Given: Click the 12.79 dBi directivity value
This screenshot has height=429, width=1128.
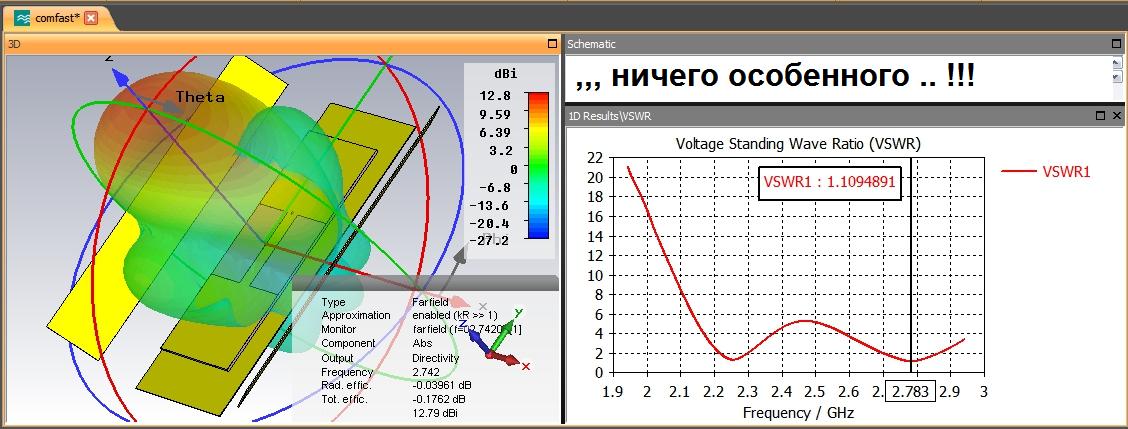Looking at the screenshot, I should coord(435,412).
